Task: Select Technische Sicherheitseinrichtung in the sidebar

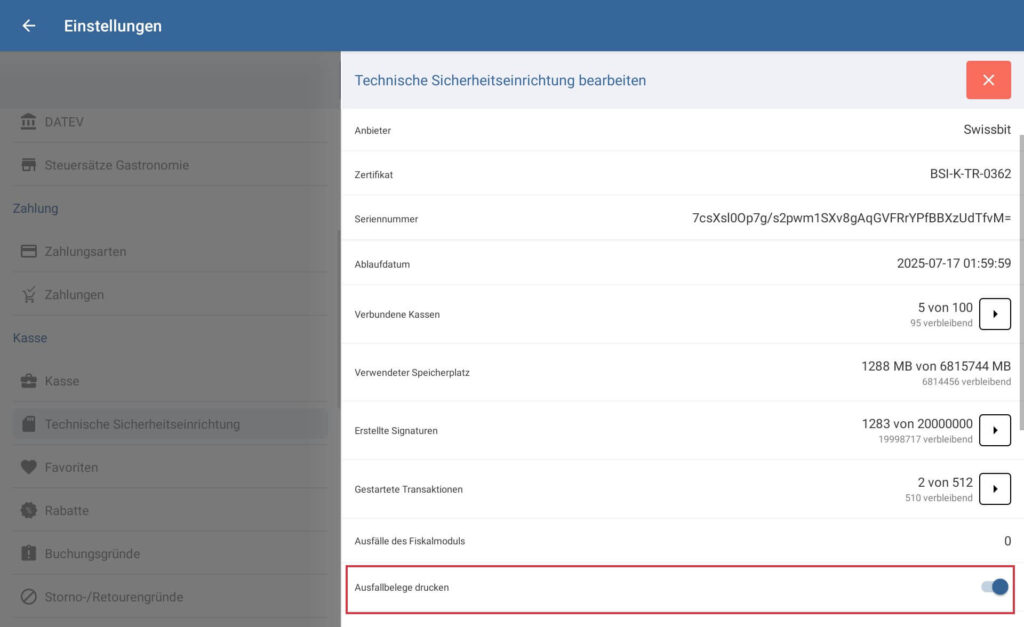Action: pyautogui.click(x=150, y=423)
